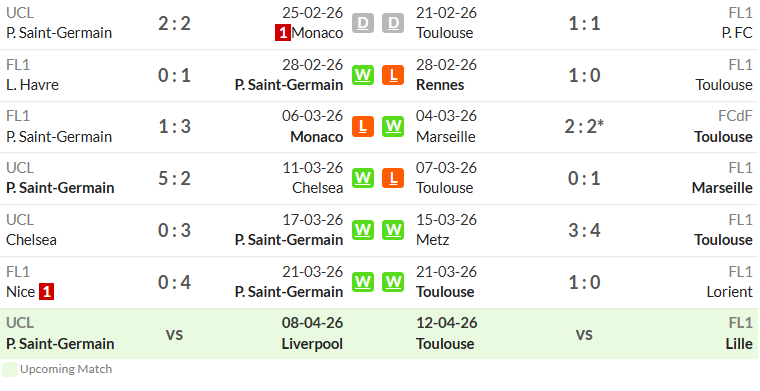Click the red card badge beside Monaco

[x=283, y=33]
